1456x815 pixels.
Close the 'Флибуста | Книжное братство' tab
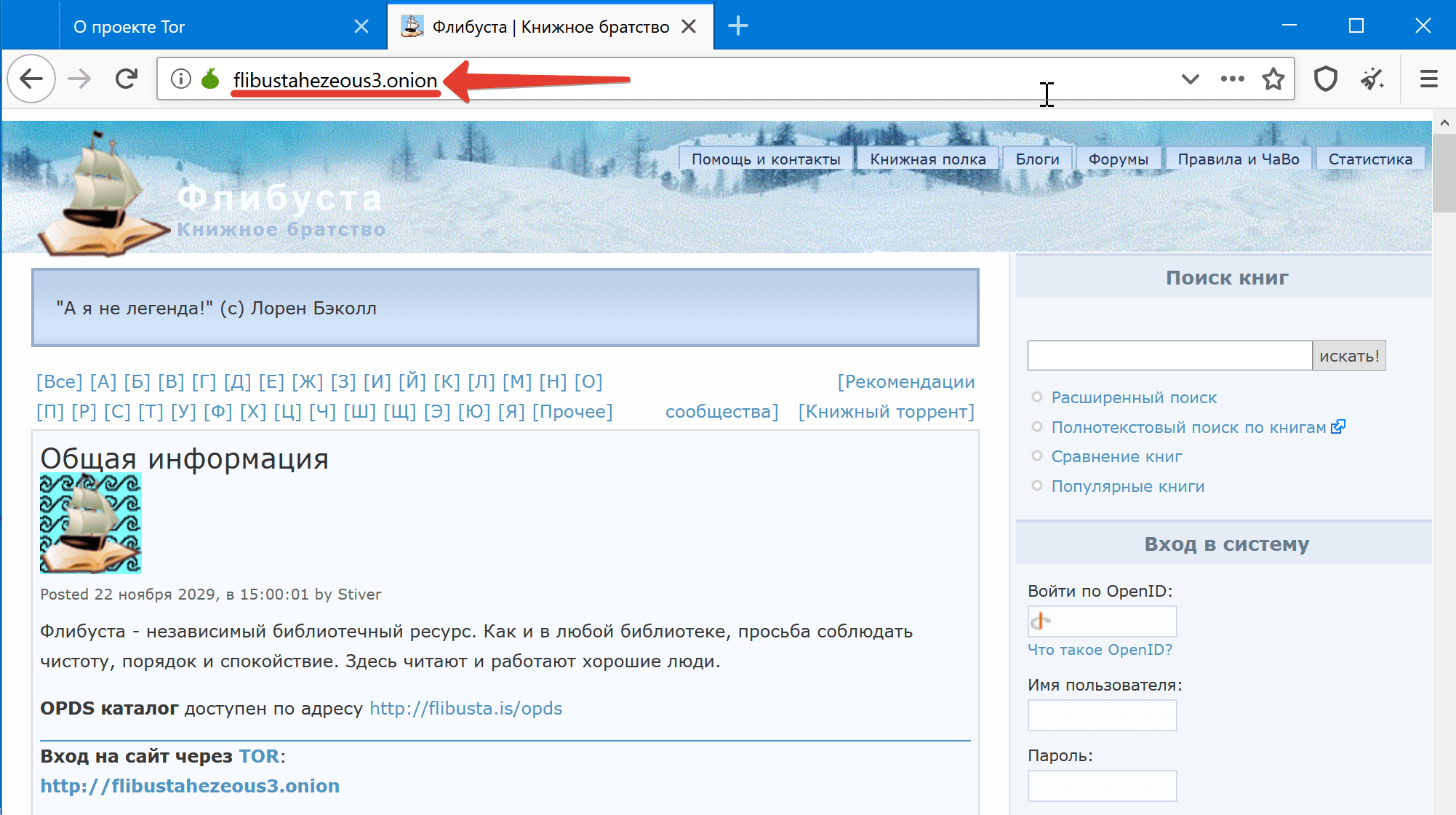(689, 27)
